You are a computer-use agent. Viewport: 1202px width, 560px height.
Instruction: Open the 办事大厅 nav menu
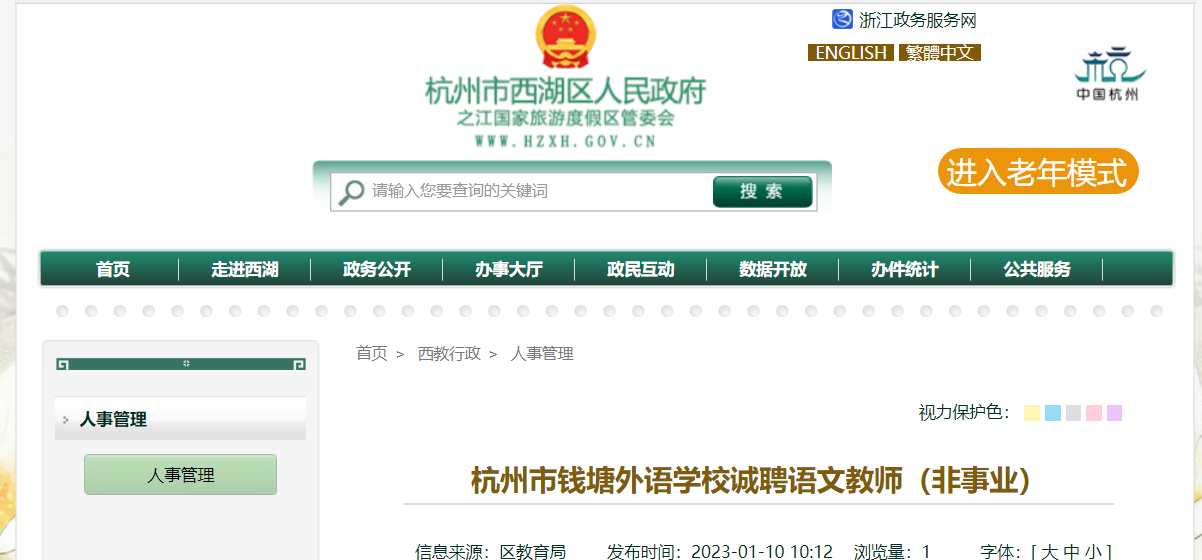point(509,270)
